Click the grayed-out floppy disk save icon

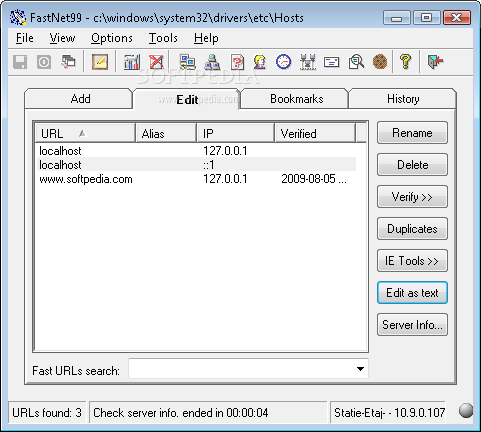coord(20,62)
